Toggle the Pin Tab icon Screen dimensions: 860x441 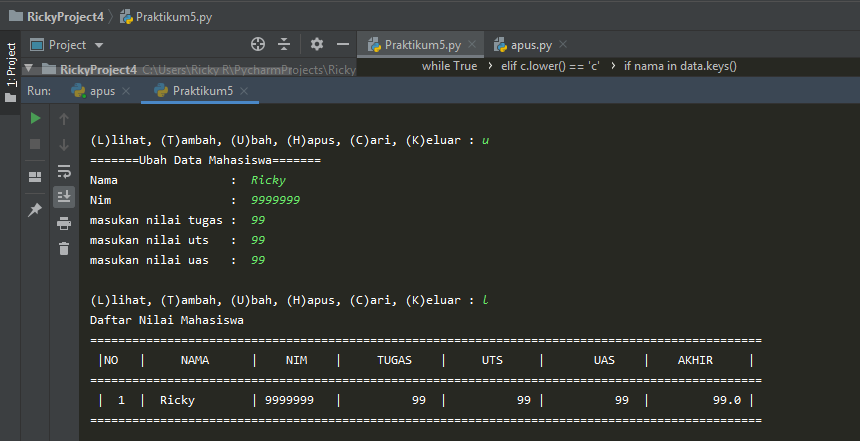(35, 210)
